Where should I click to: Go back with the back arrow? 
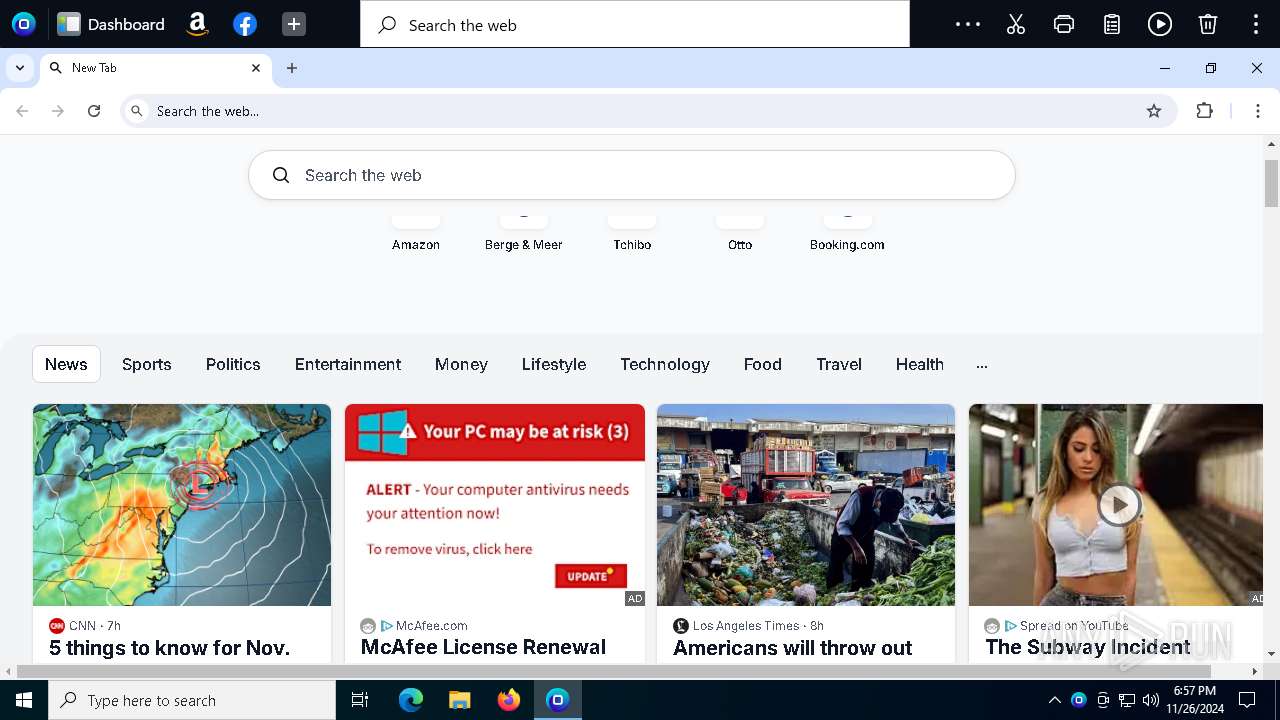(x=22, y=111)
